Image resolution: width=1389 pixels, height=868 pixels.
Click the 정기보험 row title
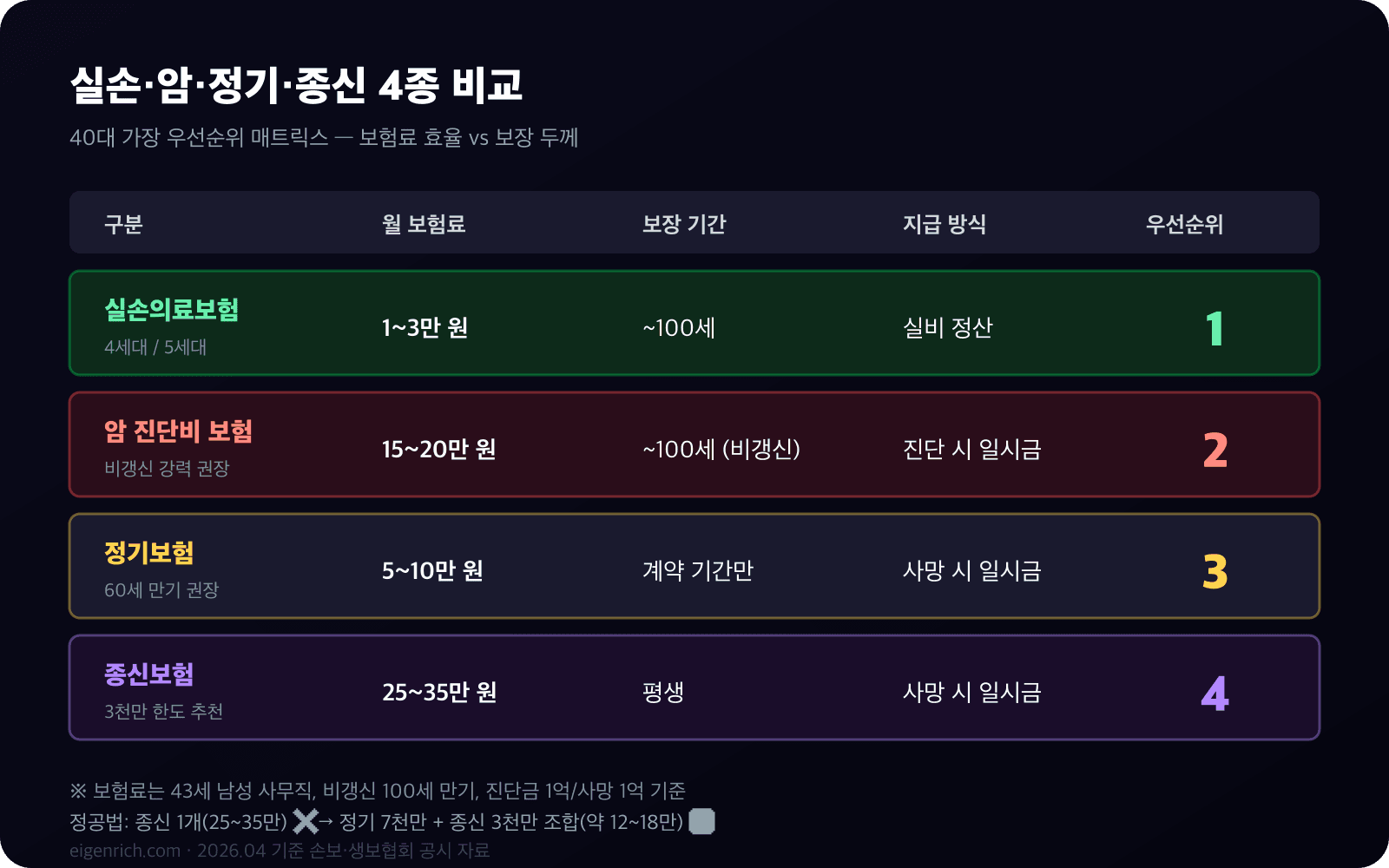pyautogui.click(x=149, y=553)
